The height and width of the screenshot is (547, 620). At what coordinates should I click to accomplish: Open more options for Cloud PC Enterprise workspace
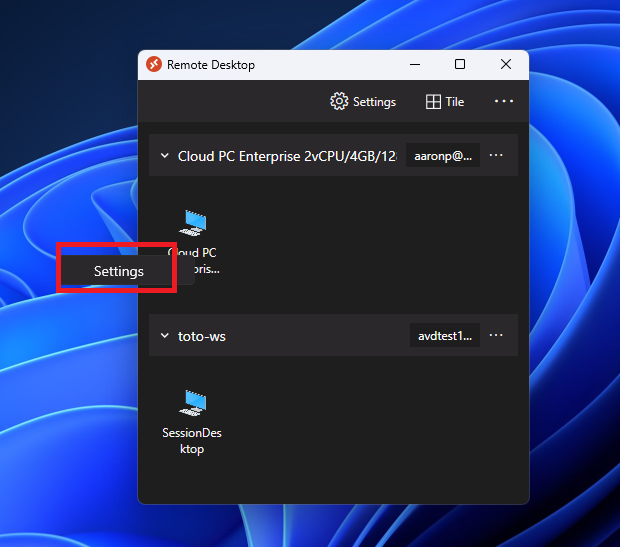coord(496,155)
